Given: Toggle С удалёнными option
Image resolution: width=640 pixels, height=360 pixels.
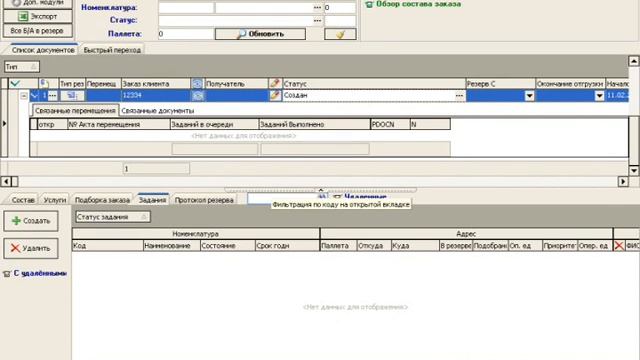Looking at the screenshot, I should (35, 273).
